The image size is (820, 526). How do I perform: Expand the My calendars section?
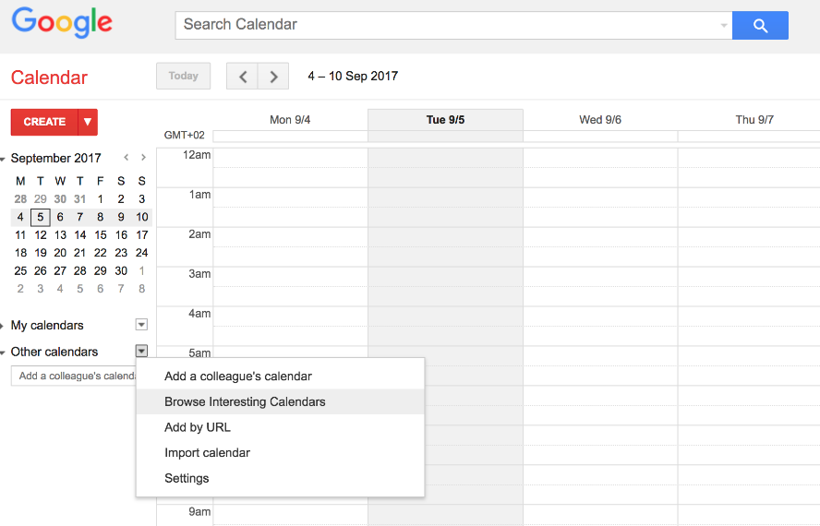3,326
